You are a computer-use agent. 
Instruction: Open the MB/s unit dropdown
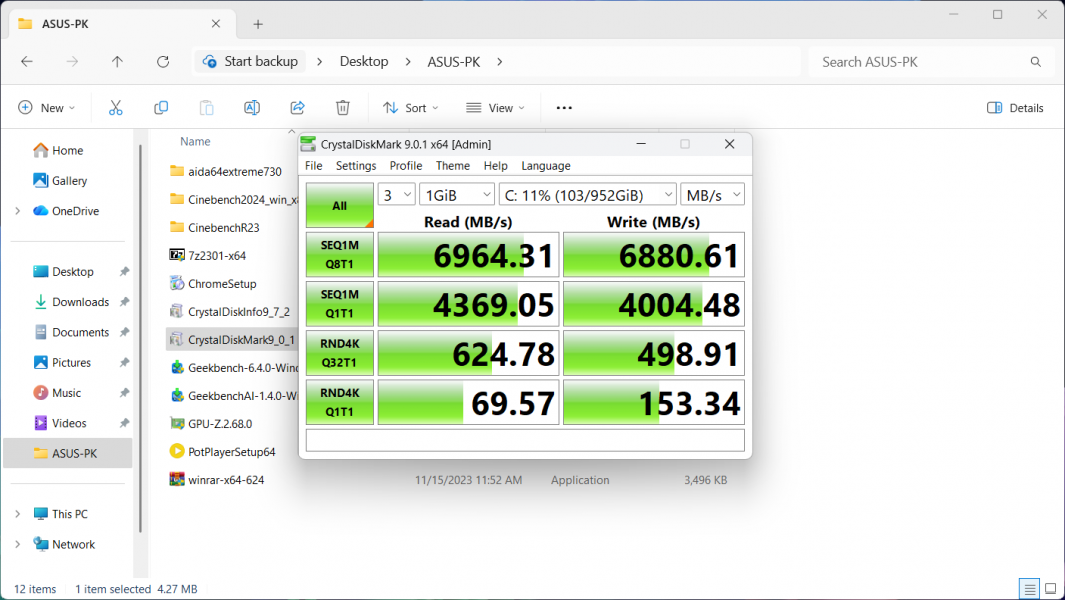[712, 193]
